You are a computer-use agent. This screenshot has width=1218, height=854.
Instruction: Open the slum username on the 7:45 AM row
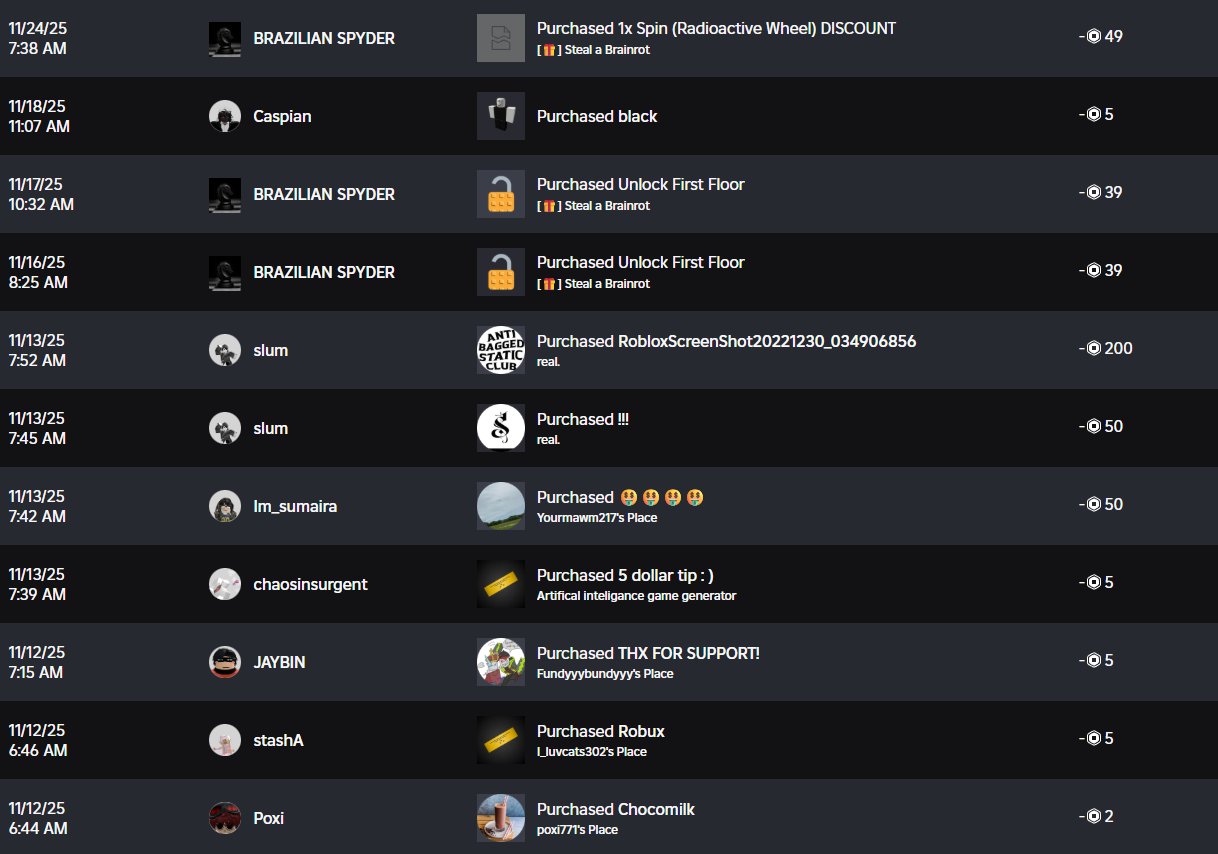271,428
